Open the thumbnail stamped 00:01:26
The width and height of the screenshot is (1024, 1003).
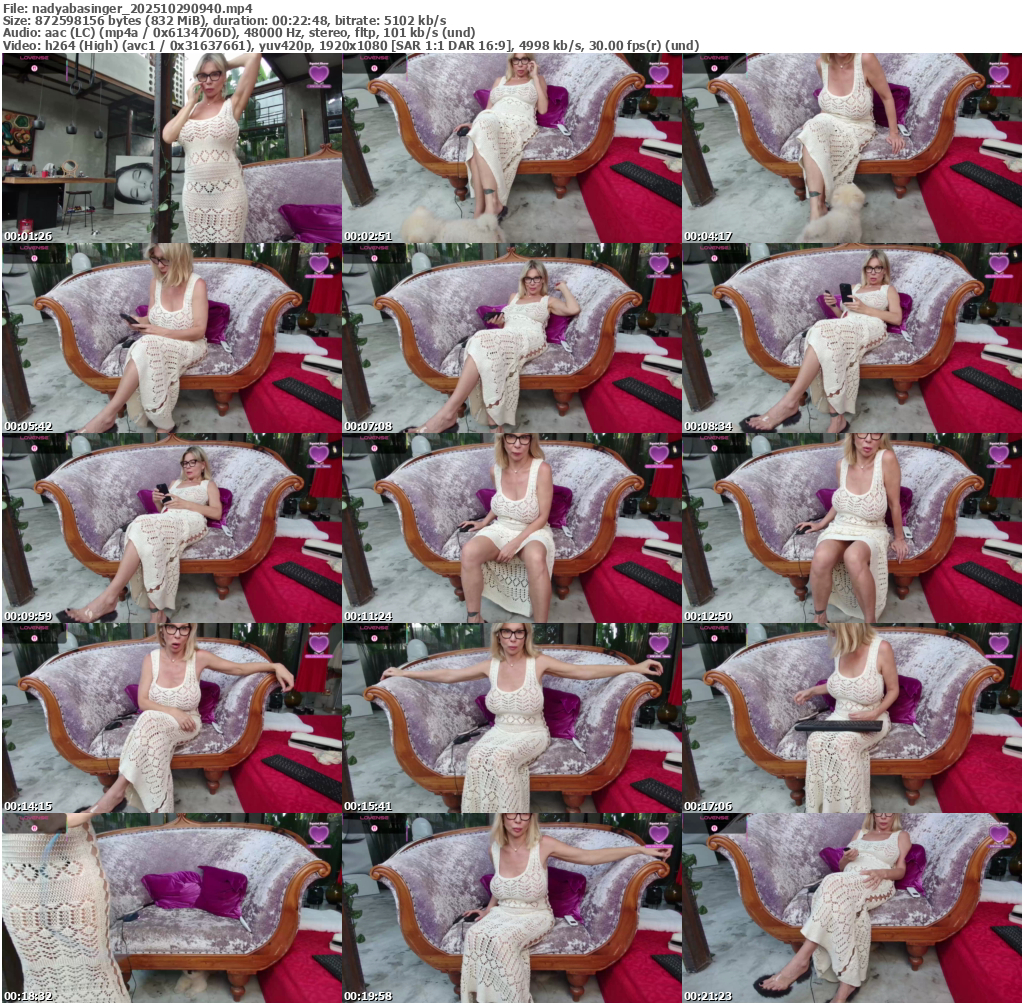tap(171, 148)
